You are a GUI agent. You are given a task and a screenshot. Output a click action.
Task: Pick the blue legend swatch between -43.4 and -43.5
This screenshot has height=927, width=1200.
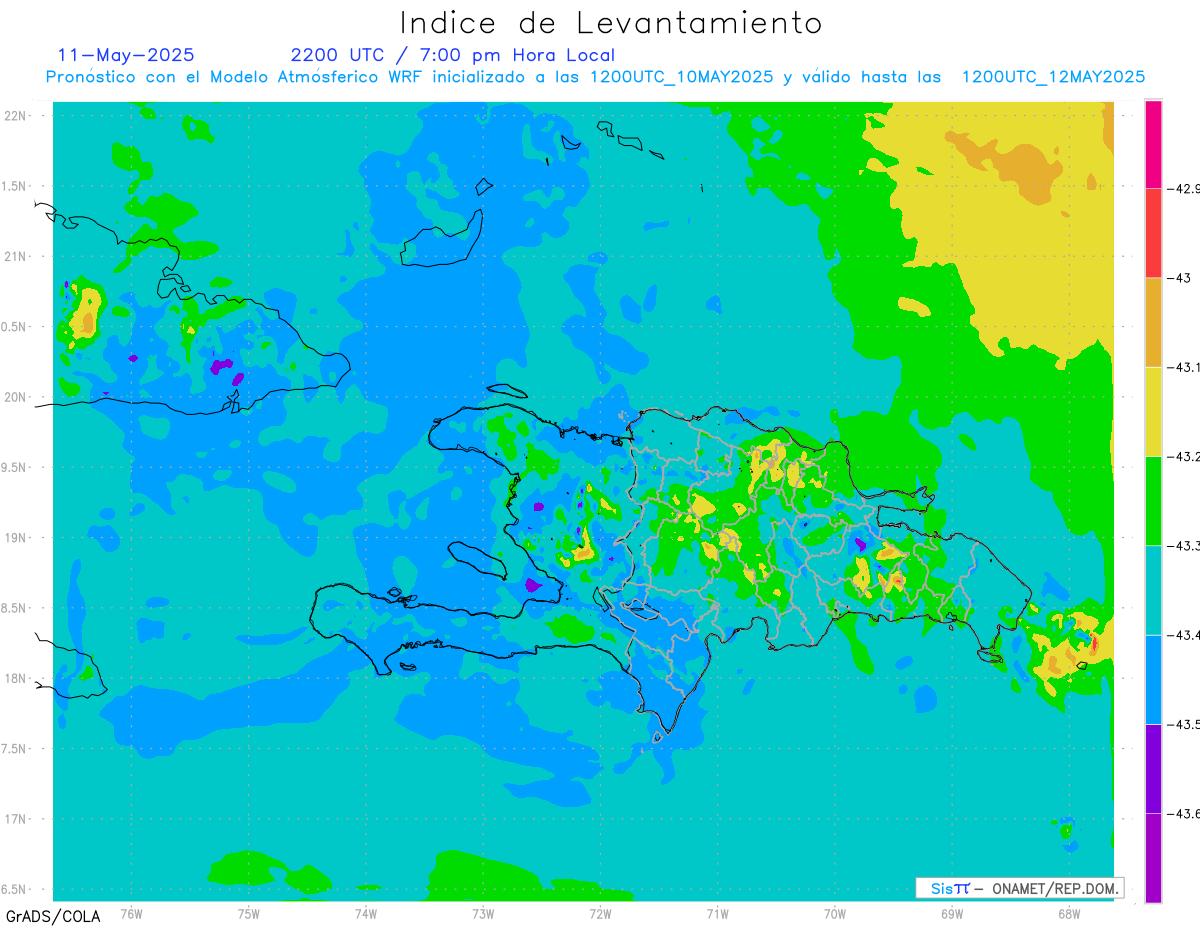pyautogui.click(x=1153, y=679)
